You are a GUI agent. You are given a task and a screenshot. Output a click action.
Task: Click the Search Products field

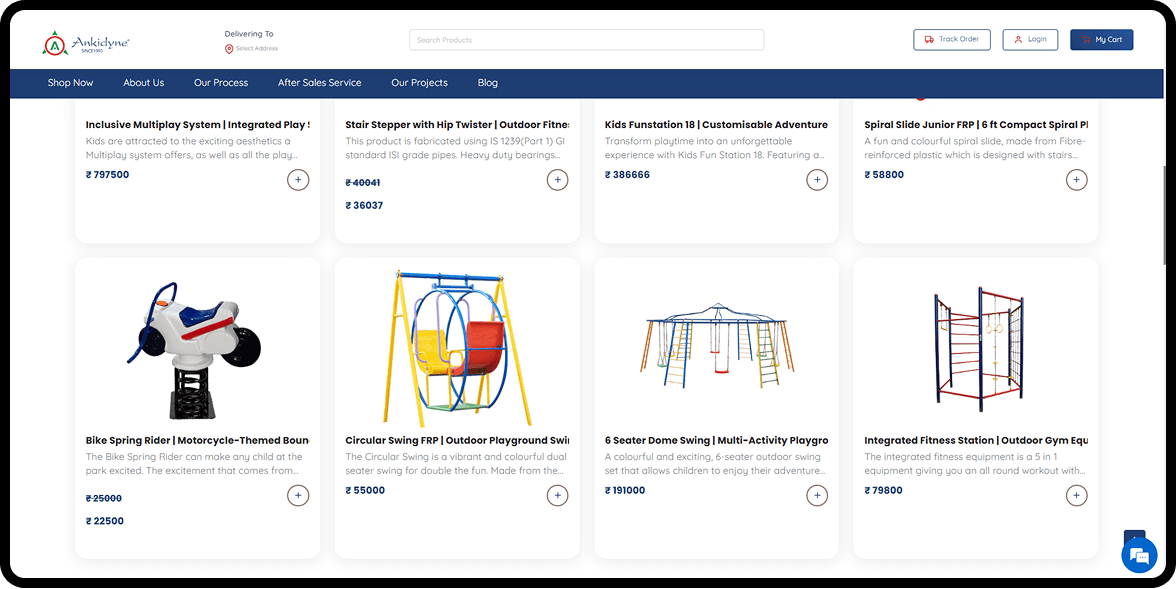pyautogui.click(x=586, y=40)
